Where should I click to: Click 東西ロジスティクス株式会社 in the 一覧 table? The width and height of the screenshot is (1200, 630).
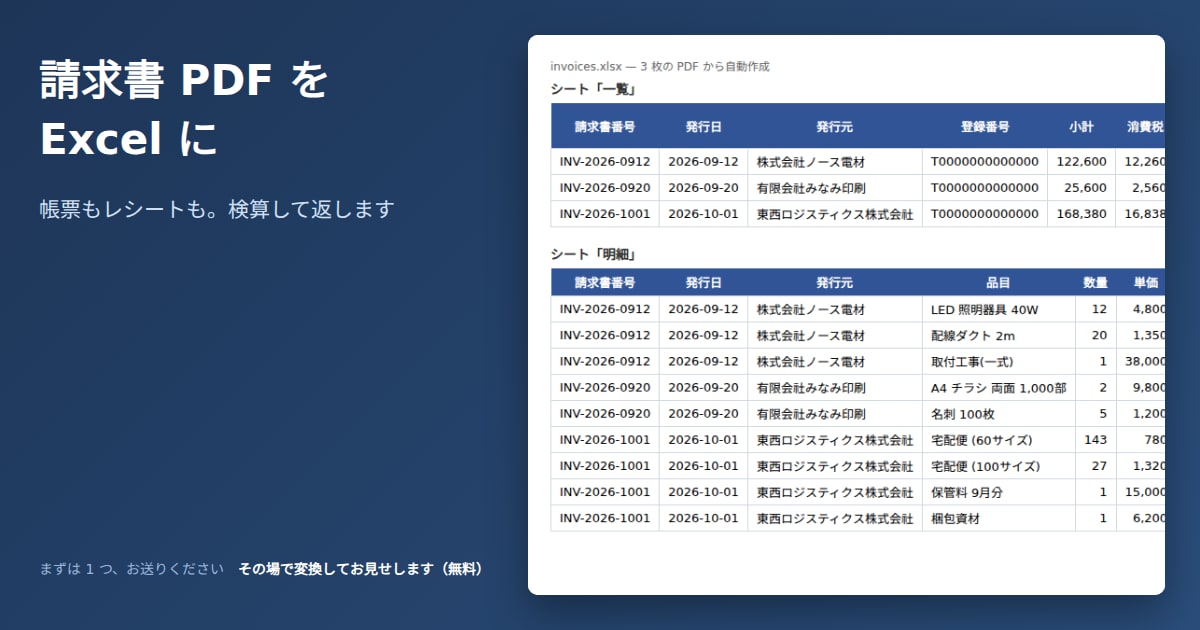pos(835,214)
